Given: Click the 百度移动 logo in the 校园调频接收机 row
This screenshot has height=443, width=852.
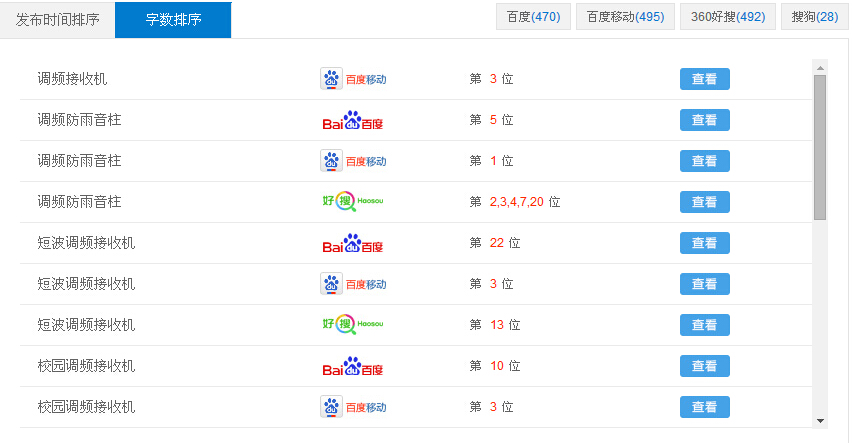Looking at the screenshot, I should point(353,407).
